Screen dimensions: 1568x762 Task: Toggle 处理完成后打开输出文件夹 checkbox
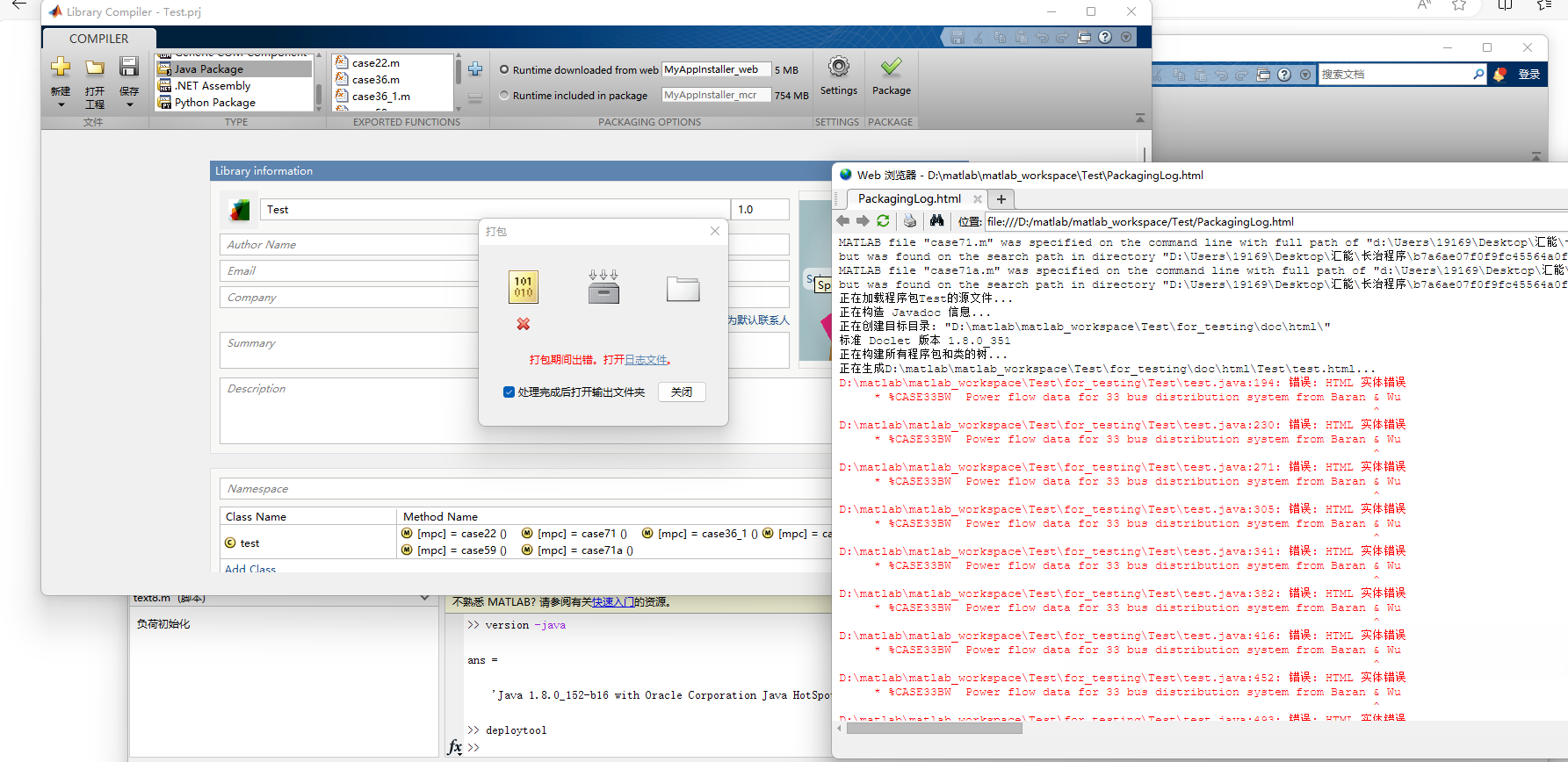509,392
